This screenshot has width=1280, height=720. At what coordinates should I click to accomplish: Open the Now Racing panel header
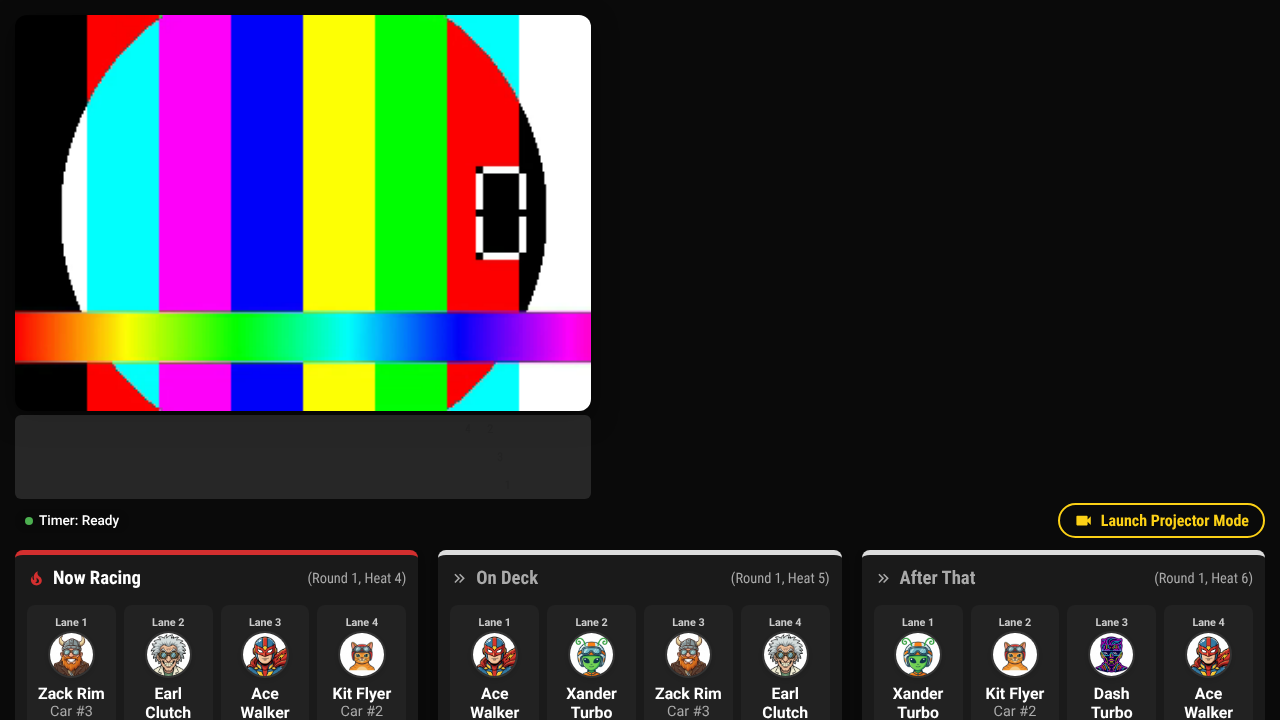click(x=217, y=578)
